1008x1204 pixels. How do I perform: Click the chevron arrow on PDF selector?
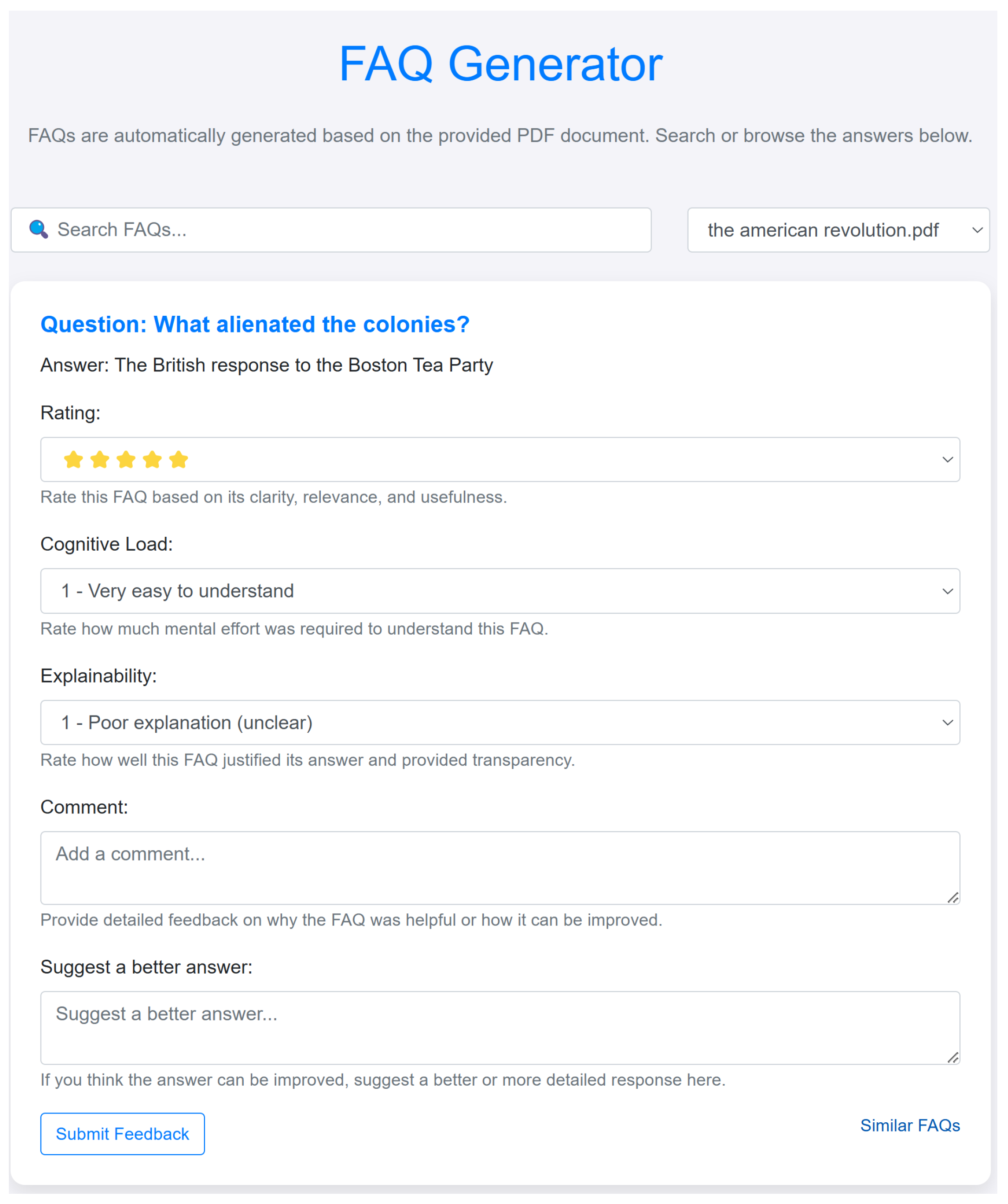(x=977, y=230)
